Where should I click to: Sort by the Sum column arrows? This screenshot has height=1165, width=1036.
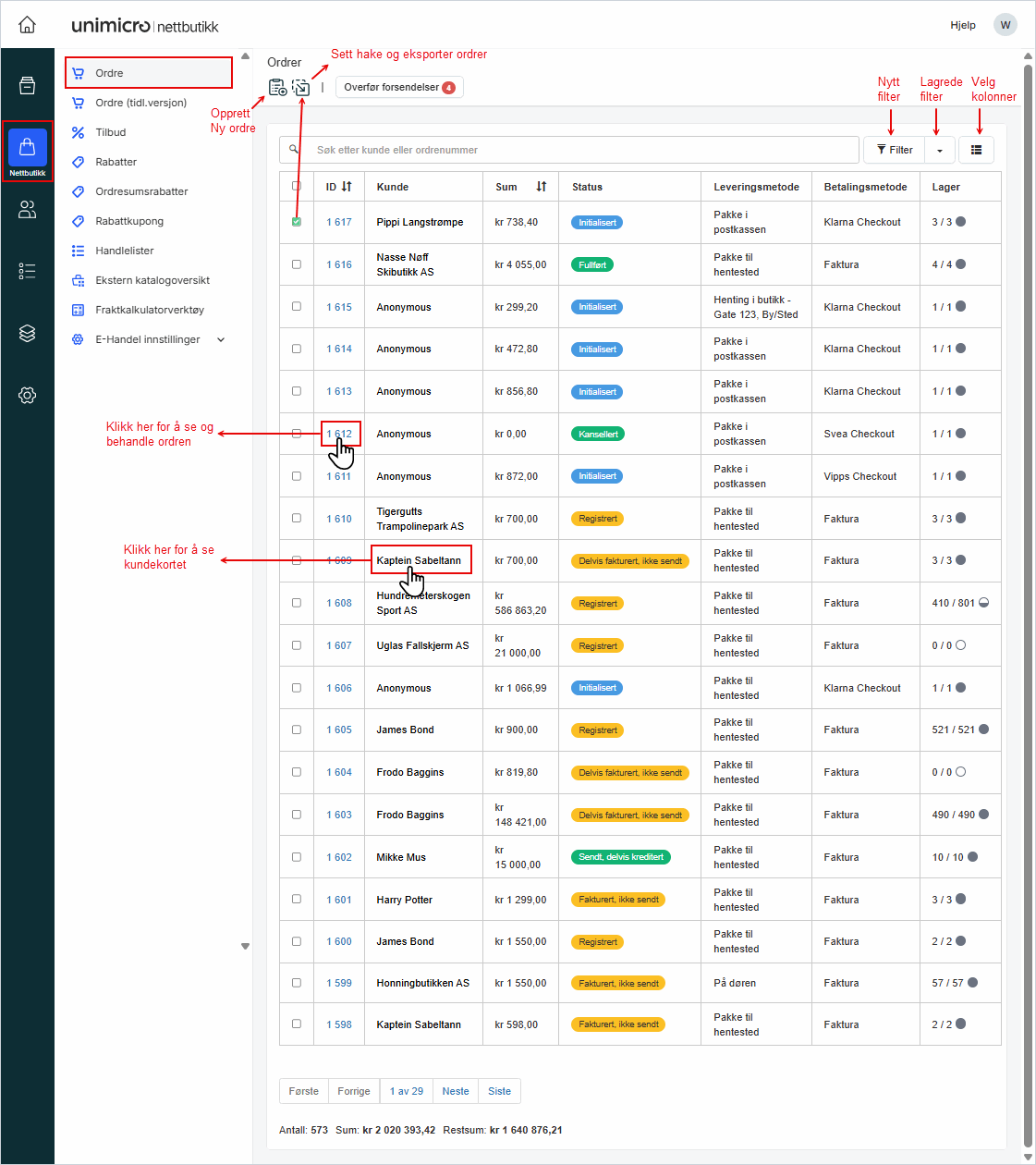[542, 187]
